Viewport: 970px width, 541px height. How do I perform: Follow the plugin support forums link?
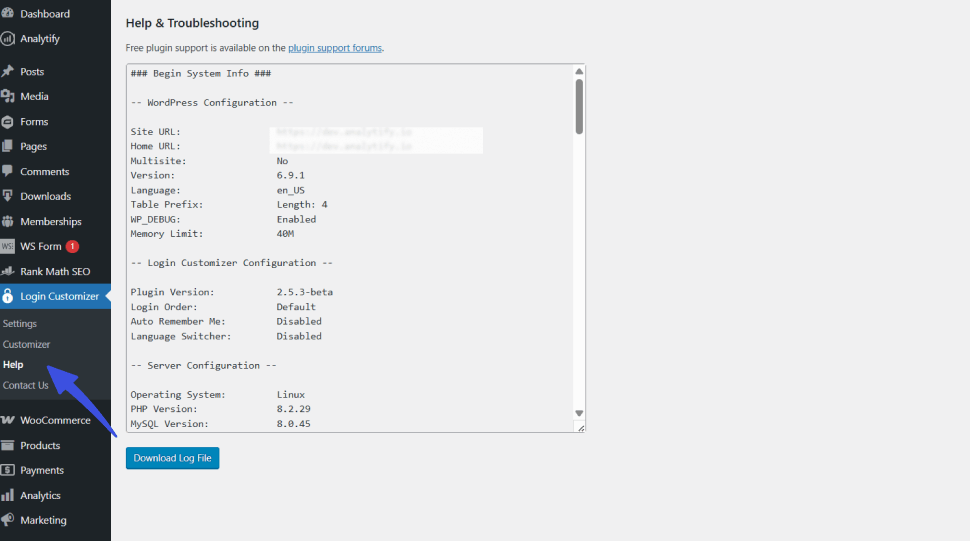335,48
